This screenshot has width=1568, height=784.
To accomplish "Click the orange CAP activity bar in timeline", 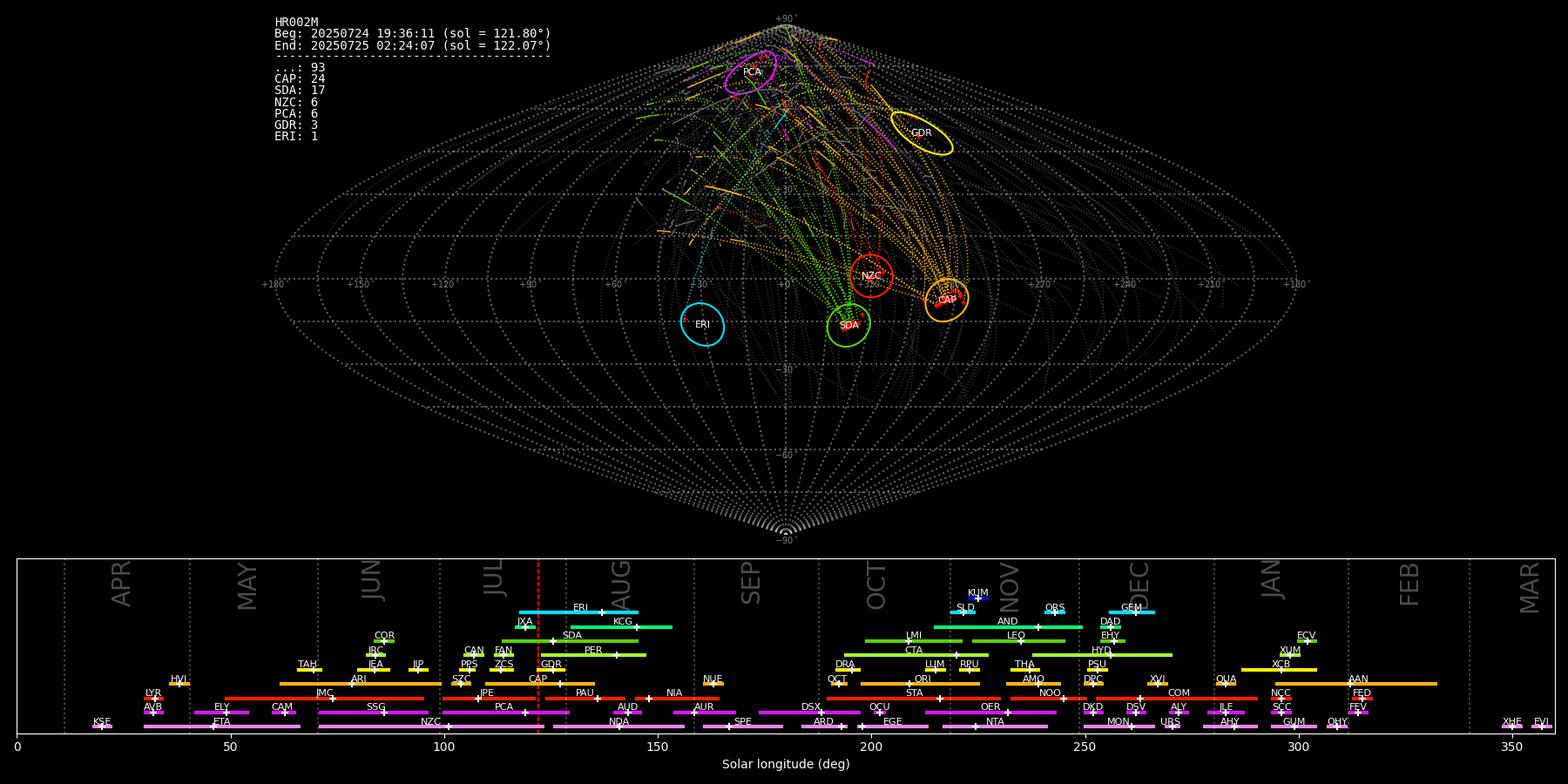I will [x=540, y=684].
